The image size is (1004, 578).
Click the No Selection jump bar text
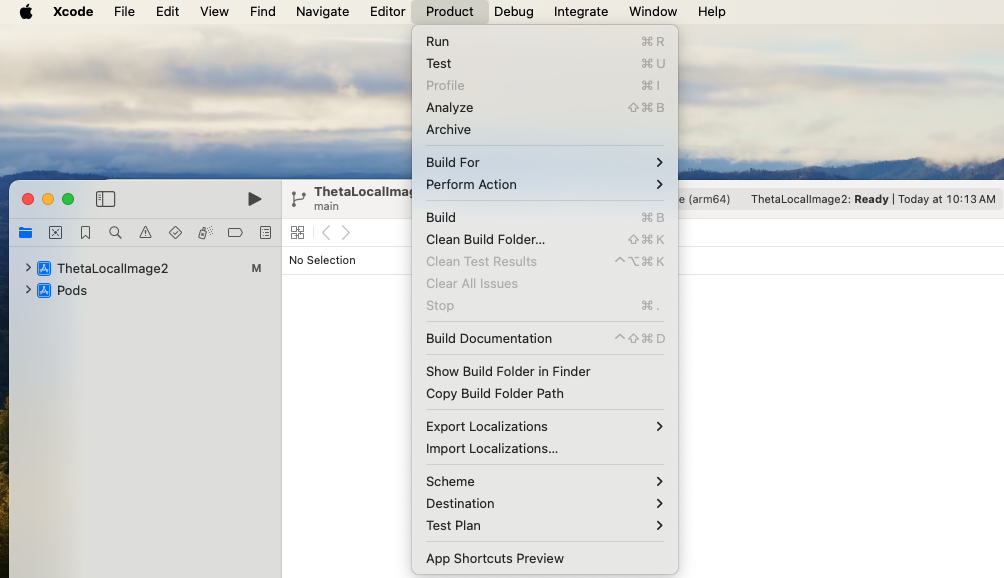pyautogui.click(x=322, y=260)
